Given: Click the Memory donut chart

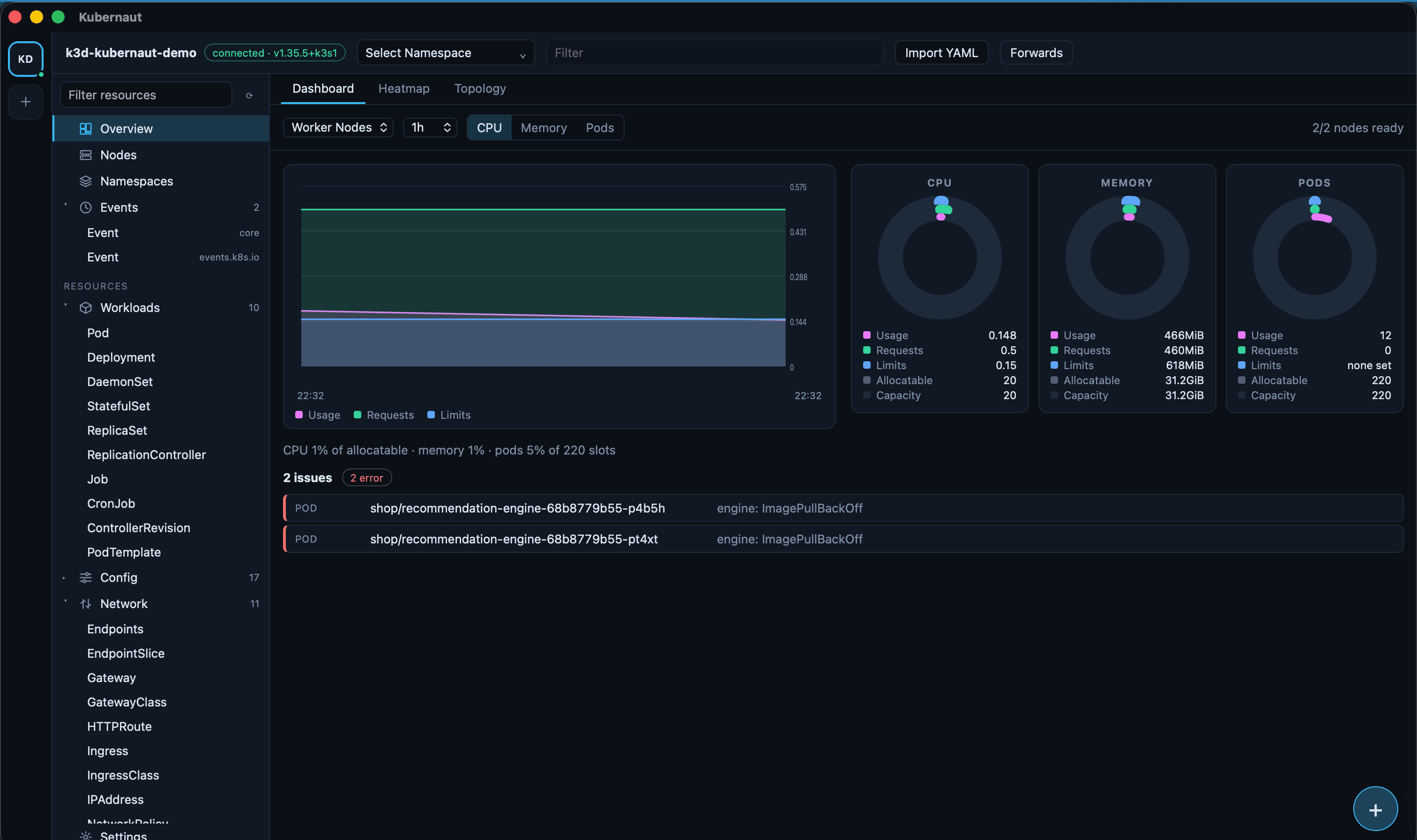Looking at the screenshot, I should [x=1126, y=258].
